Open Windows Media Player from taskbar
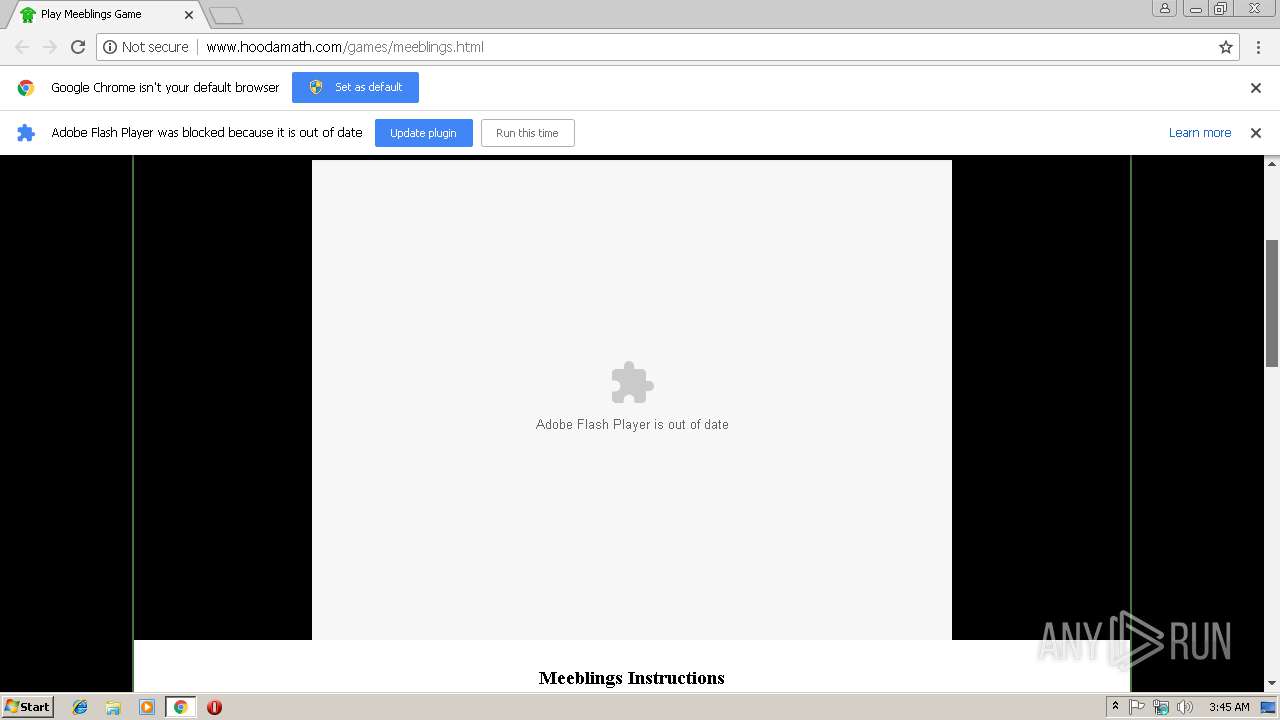 (147, 707)
